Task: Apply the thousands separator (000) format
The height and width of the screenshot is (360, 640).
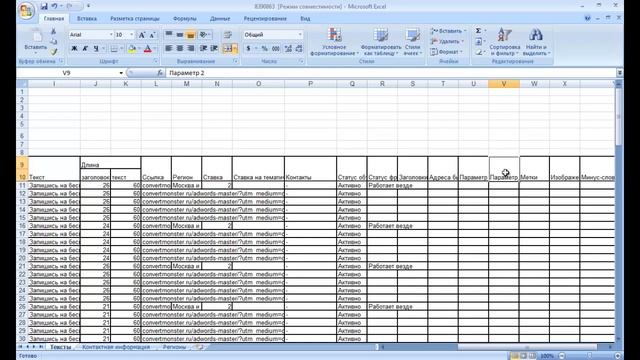Action: tap(276, 49)
